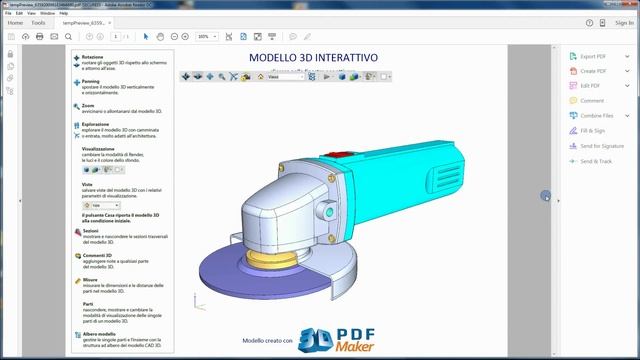Open the find text magnifier
The height and width of the screenshot is (360, 640).
[x=68, y=37]
